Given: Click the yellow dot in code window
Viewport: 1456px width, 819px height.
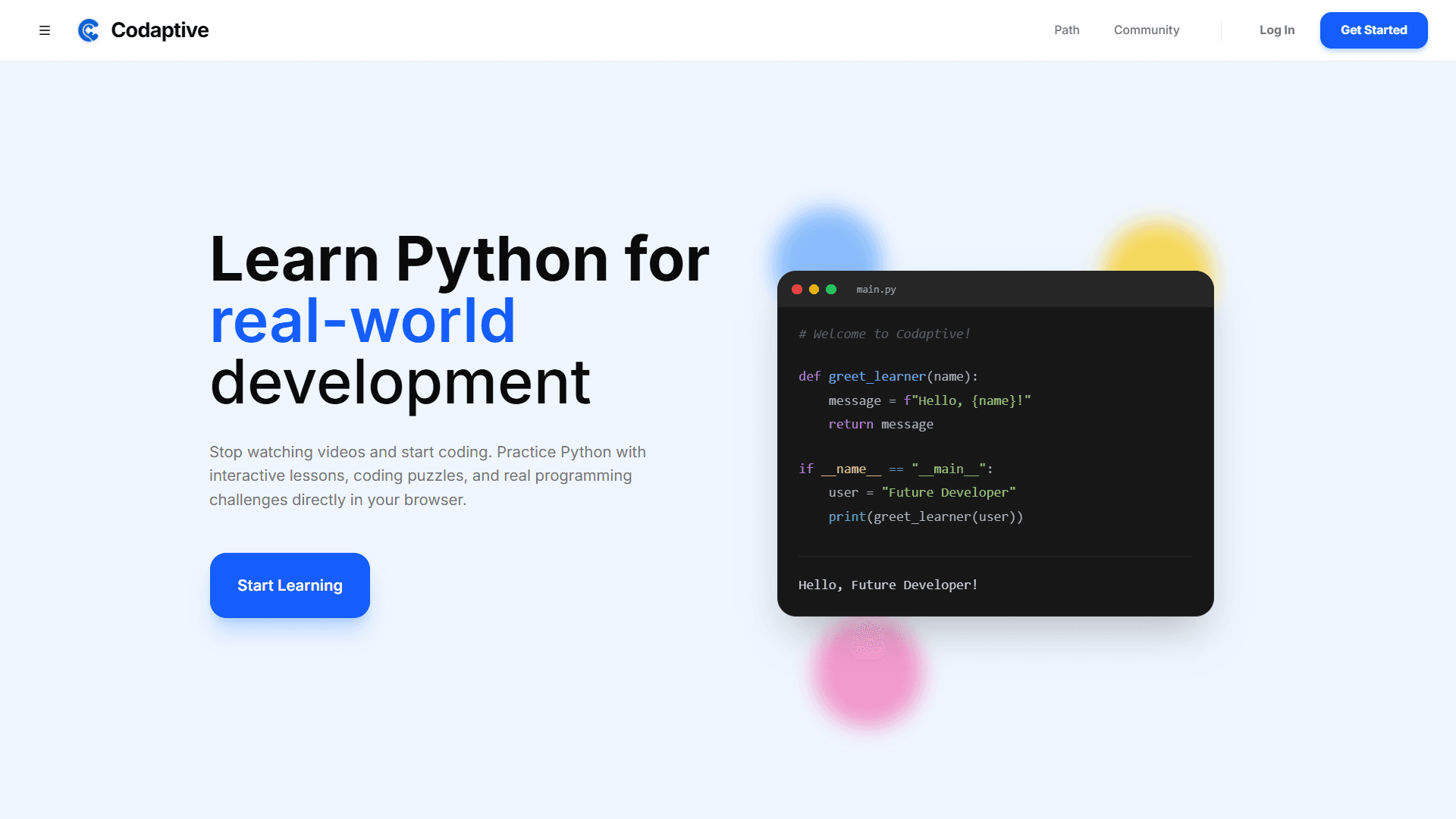Looking at the screenshot, I should (814, 290).
